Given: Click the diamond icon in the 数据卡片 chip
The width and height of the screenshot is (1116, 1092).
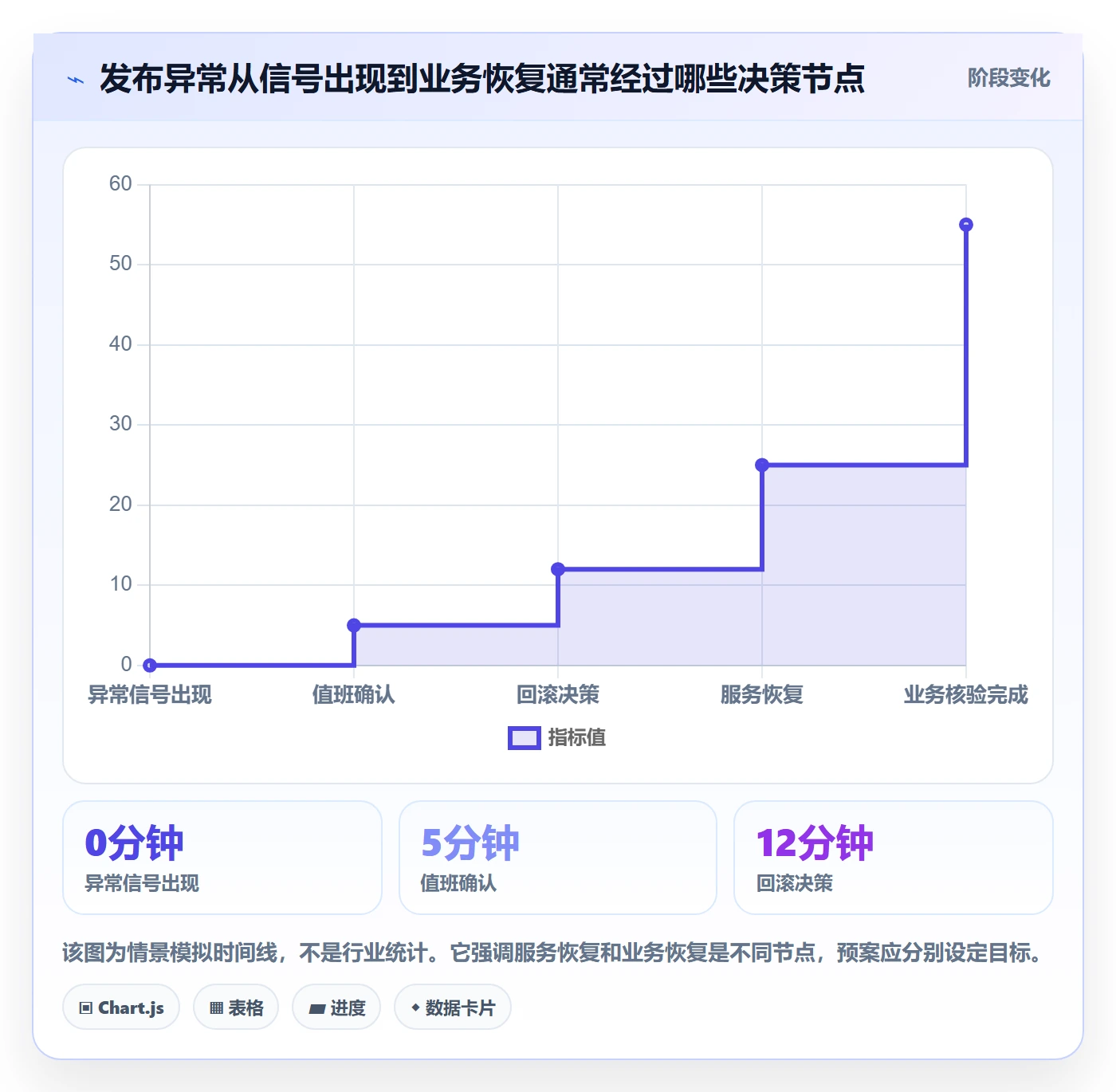Looking at the screenshot, I should click(415, 1008).
